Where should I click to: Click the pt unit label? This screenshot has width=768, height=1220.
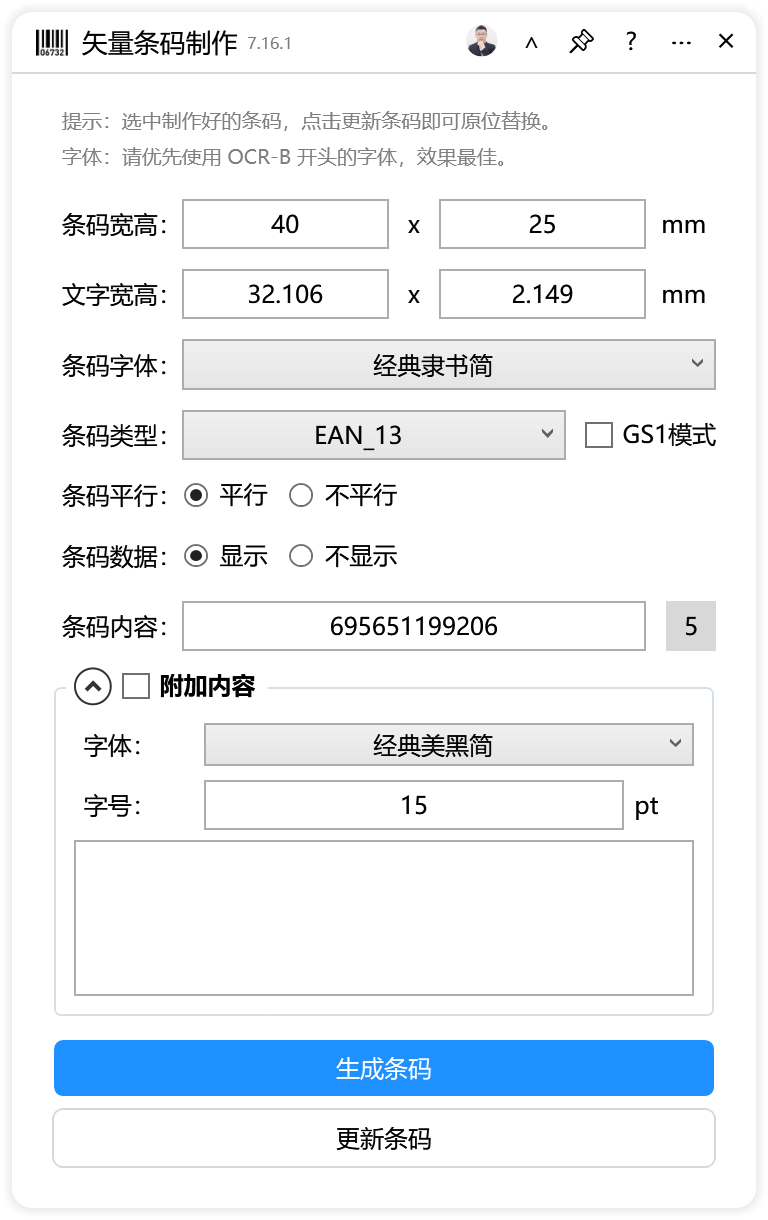647,806
